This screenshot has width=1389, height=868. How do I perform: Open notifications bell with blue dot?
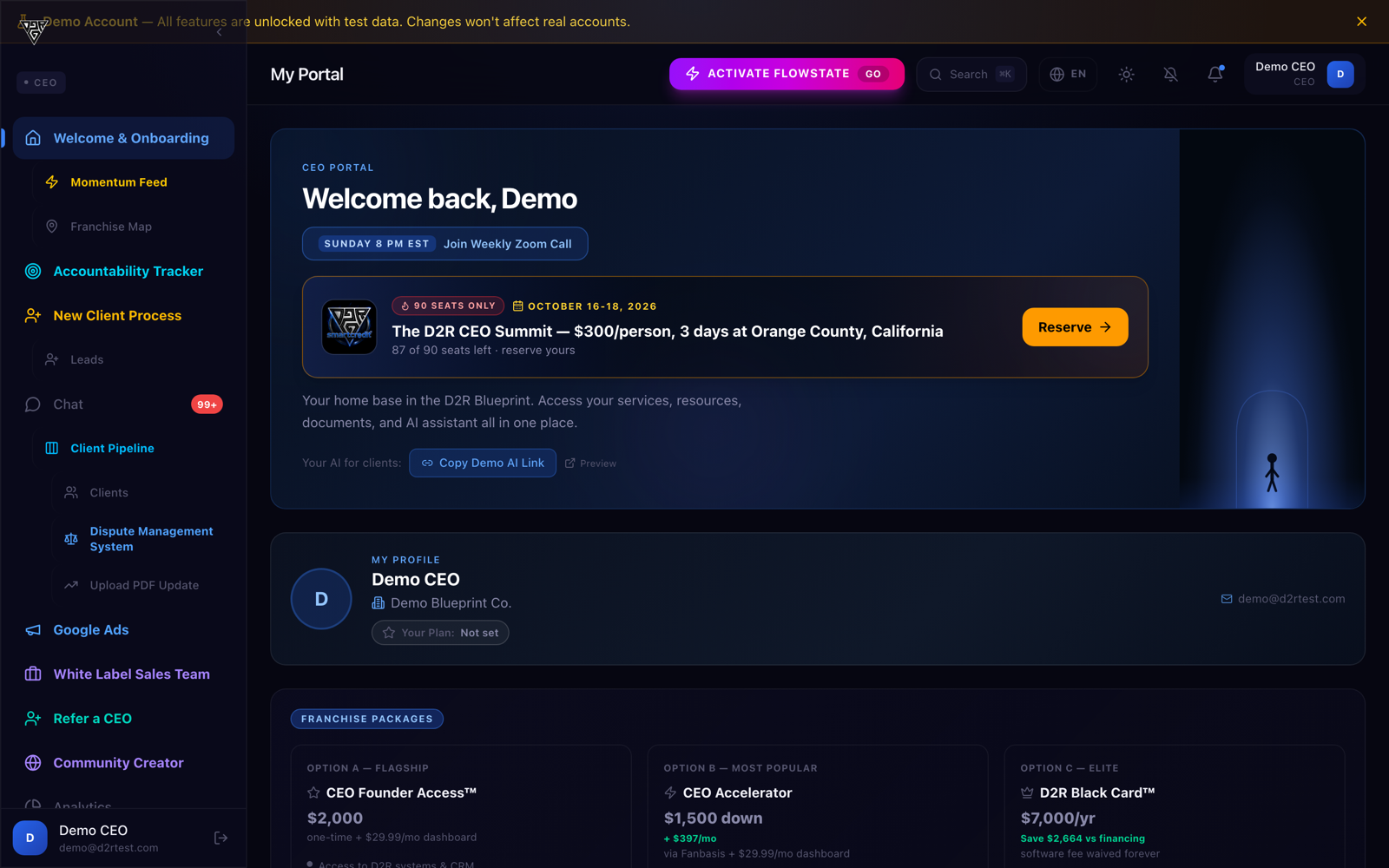(1215, 75)
